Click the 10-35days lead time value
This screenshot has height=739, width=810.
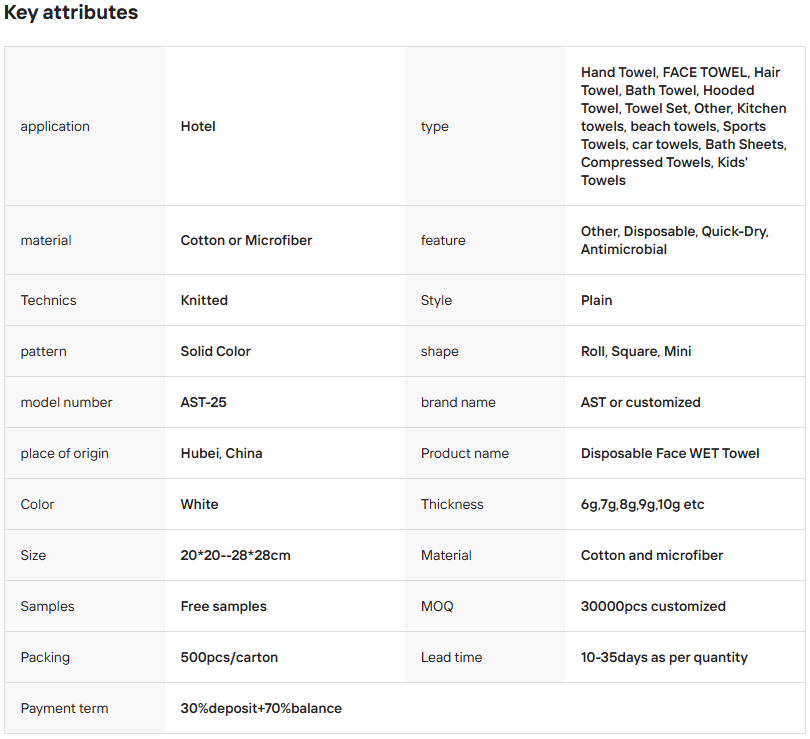tap(664, 657)
